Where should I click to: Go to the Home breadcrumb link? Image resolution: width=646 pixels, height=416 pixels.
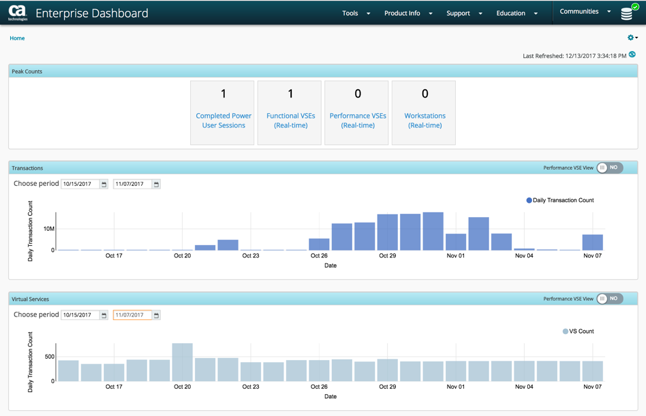point(17,38)
